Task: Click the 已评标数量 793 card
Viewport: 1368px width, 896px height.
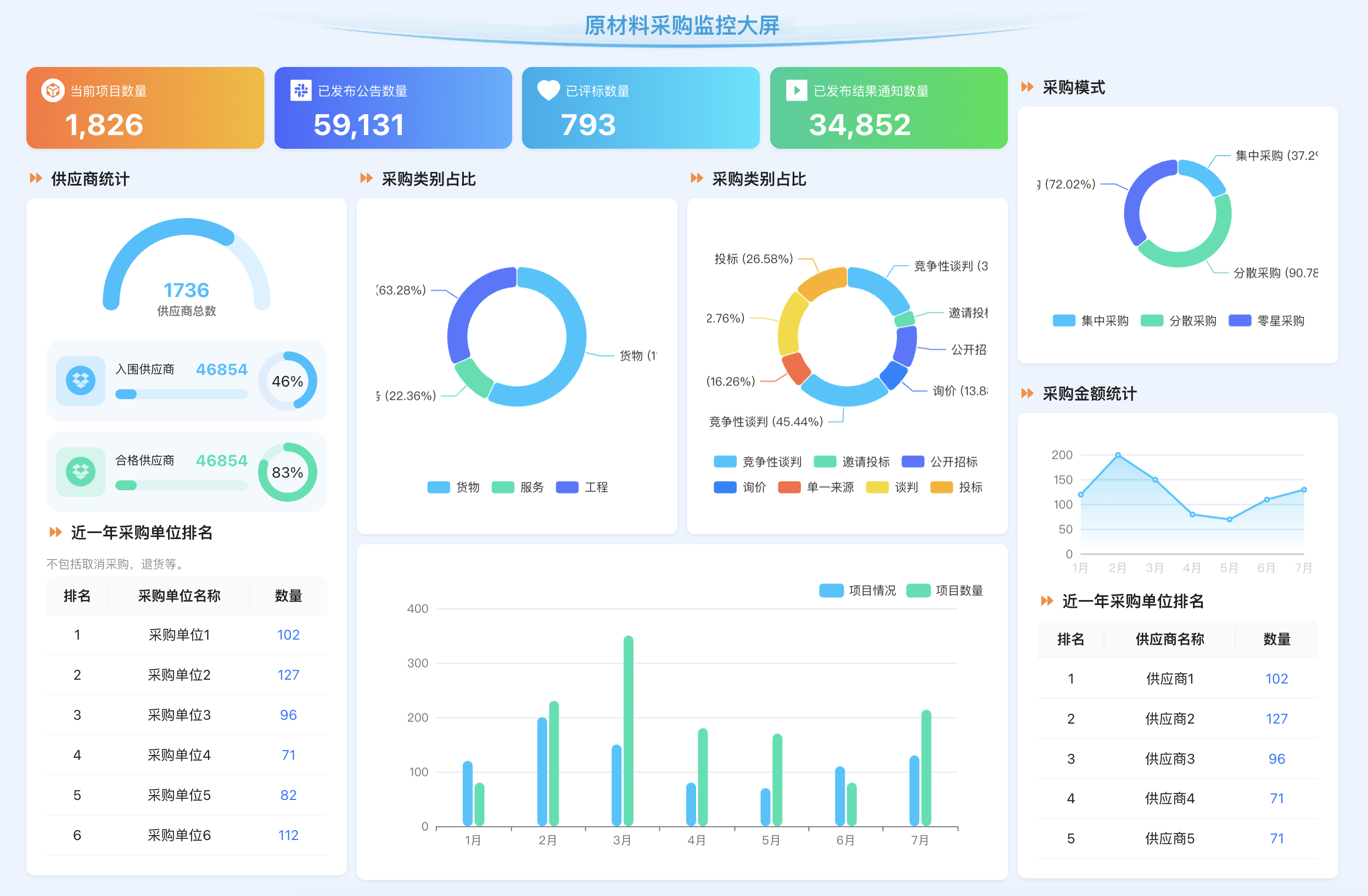Action: [x=640, y=108]
